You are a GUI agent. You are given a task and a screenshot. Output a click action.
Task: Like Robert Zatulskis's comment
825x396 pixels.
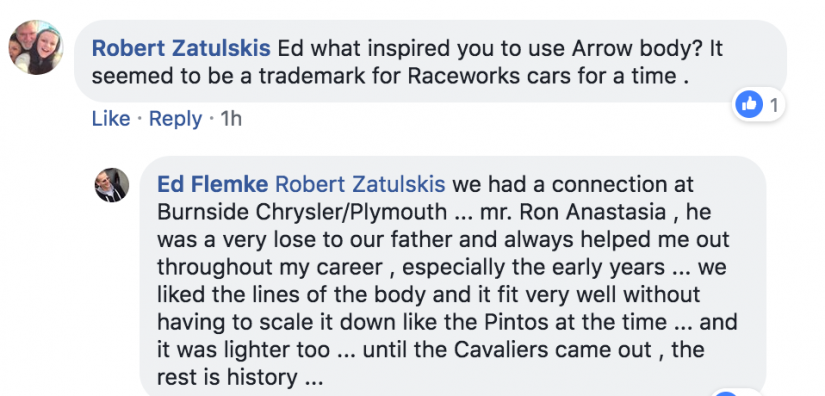click(110, 119)
